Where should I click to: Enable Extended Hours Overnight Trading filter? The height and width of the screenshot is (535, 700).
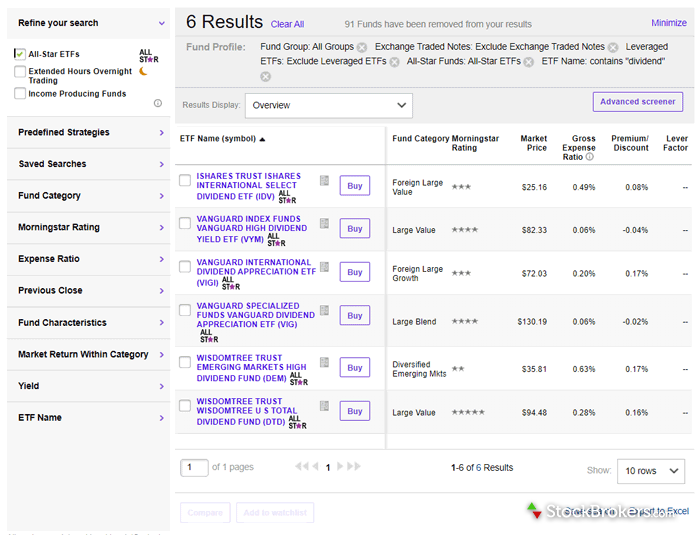point(21,72)
